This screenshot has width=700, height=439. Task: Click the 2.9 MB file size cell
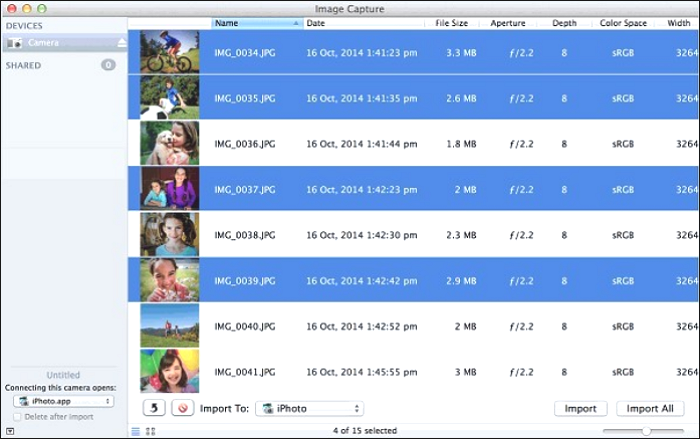coord(461,281)
